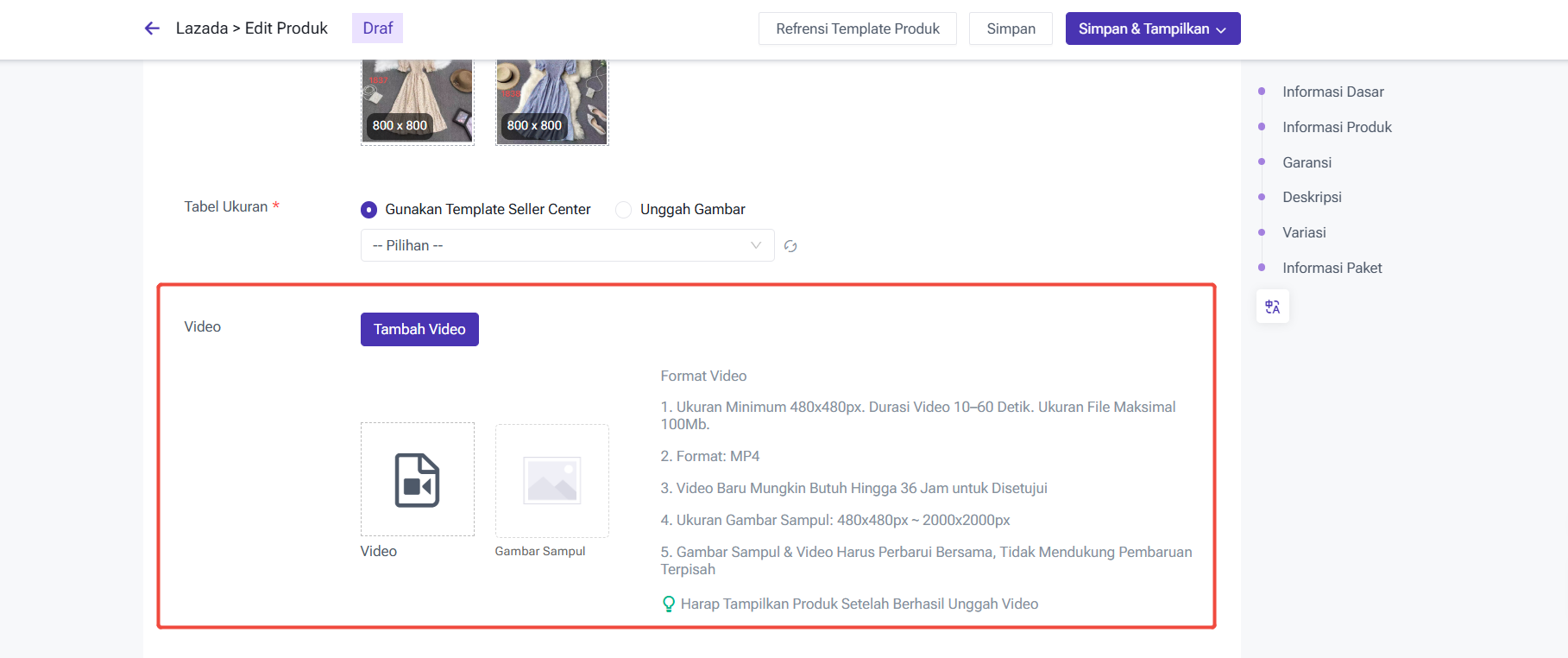Viewport: 1568px width, 658px height.
Task: Click the translate language icon
Action: coord(1272,307)
